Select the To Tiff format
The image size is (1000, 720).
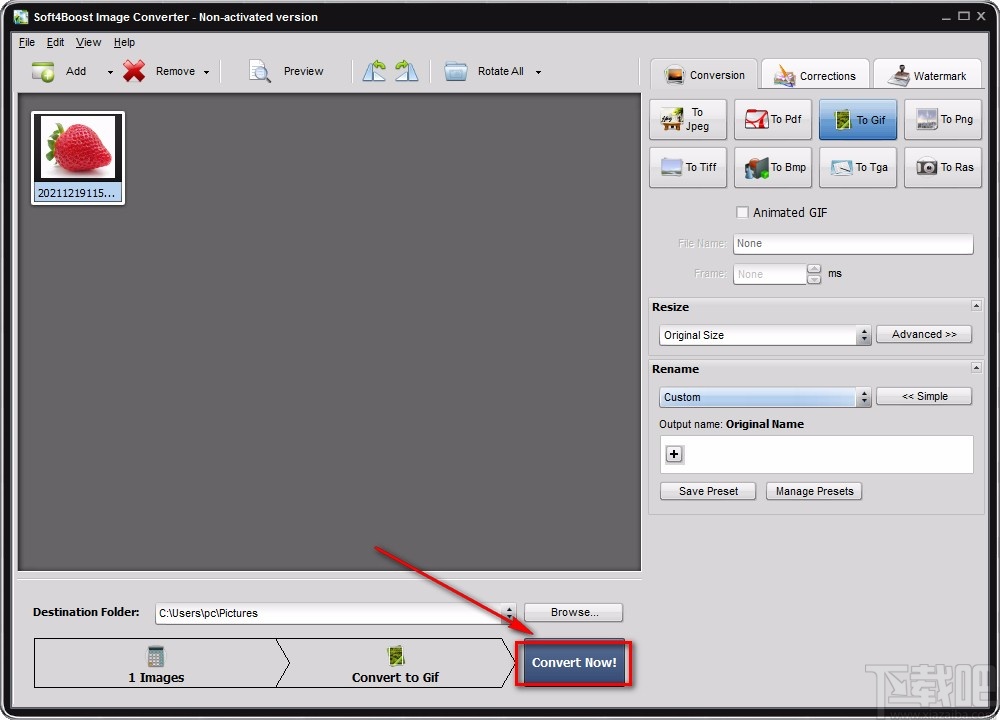tap(688, 167)
